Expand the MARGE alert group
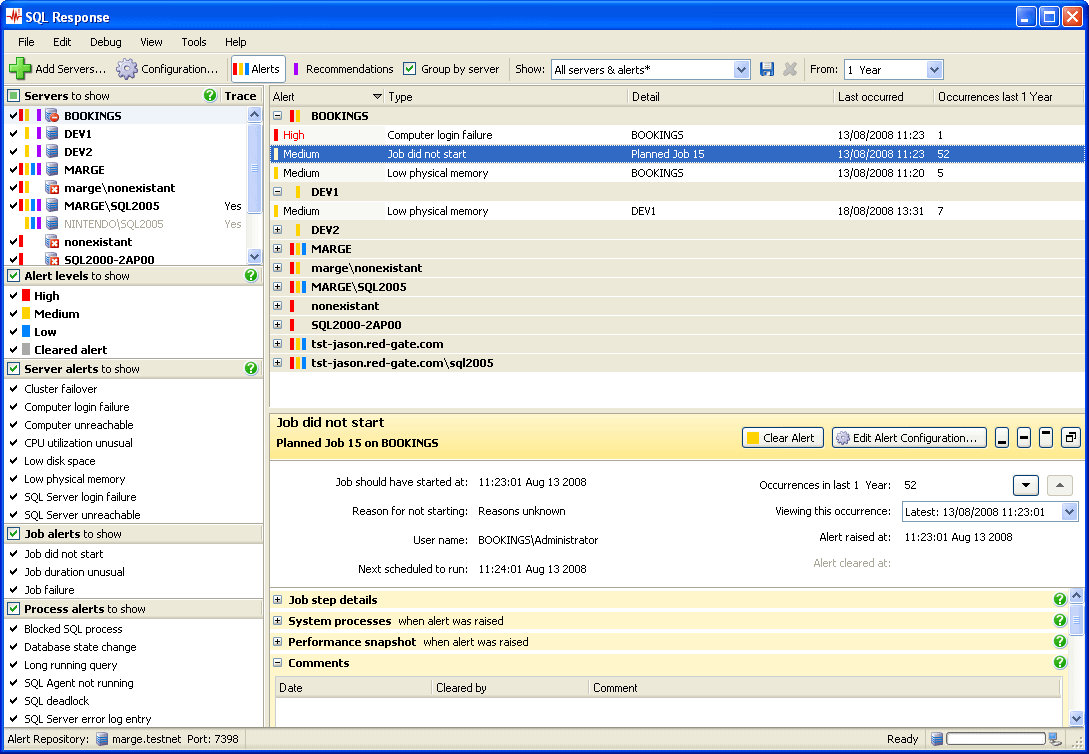The height and width of the screenshot is (754, 1089). (x=278, y=249)
